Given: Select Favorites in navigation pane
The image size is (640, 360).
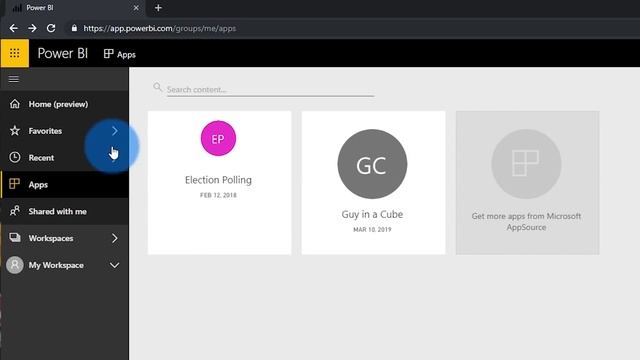Looking at the screenshot, I should [64, 131].
